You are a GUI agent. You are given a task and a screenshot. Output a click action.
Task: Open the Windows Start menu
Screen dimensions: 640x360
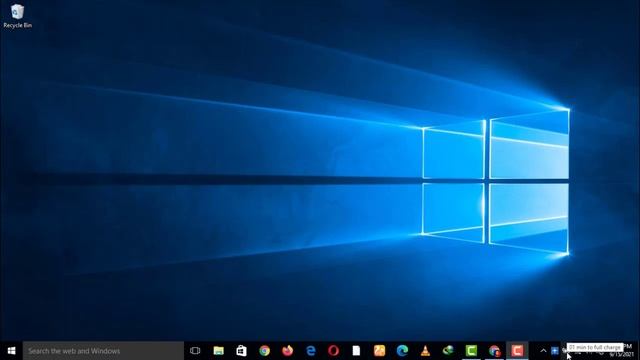pyautogui.click(x=11, y=351)
